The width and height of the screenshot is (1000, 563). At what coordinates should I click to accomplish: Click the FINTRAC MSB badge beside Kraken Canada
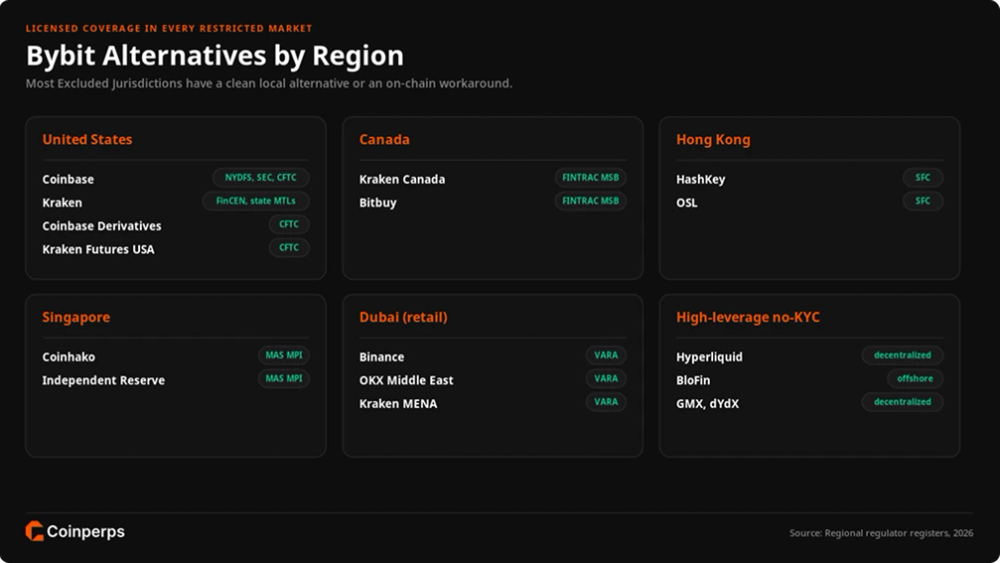(x=591, y=178)
